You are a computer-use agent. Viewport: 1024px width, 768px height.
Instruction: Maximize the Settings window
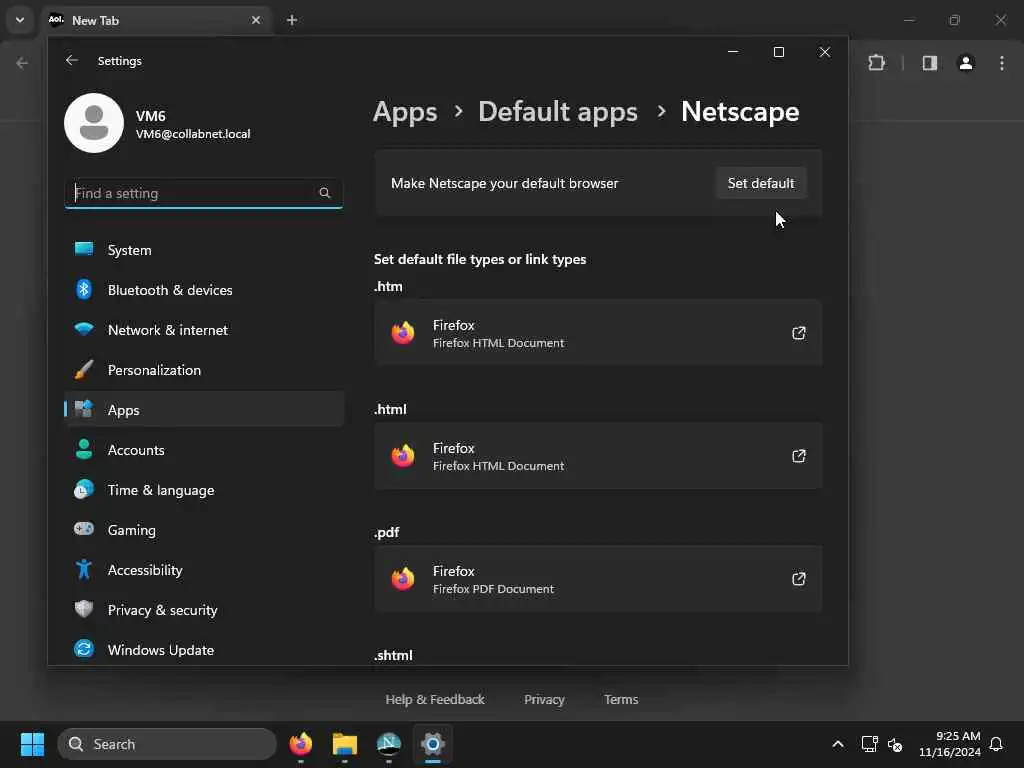[x=778, y=52]
